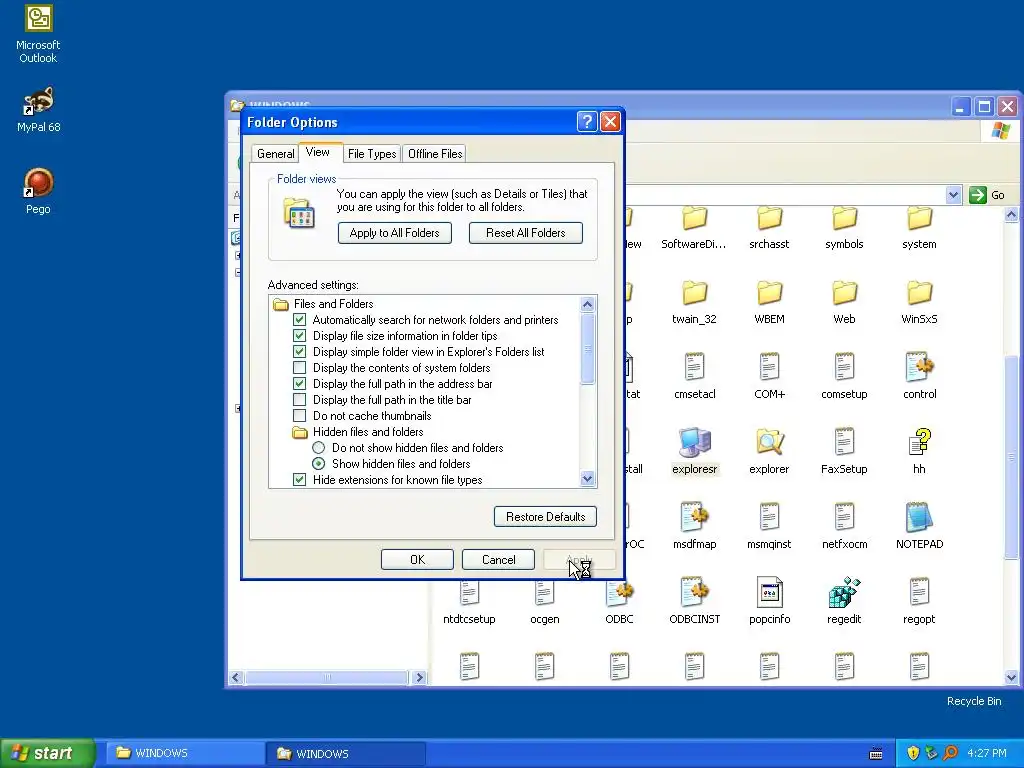Select the netfxocm file
The image size is (1024, 768).
click(x=844, y=527)
